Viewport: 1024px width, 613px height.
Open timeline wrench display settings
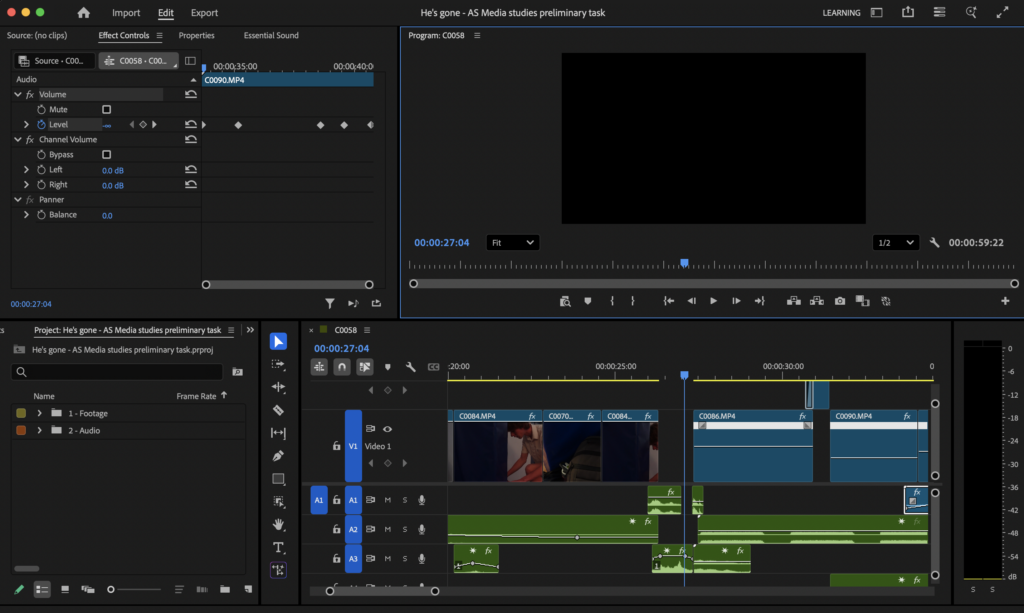pyautogui.click(x=410, y=367)
